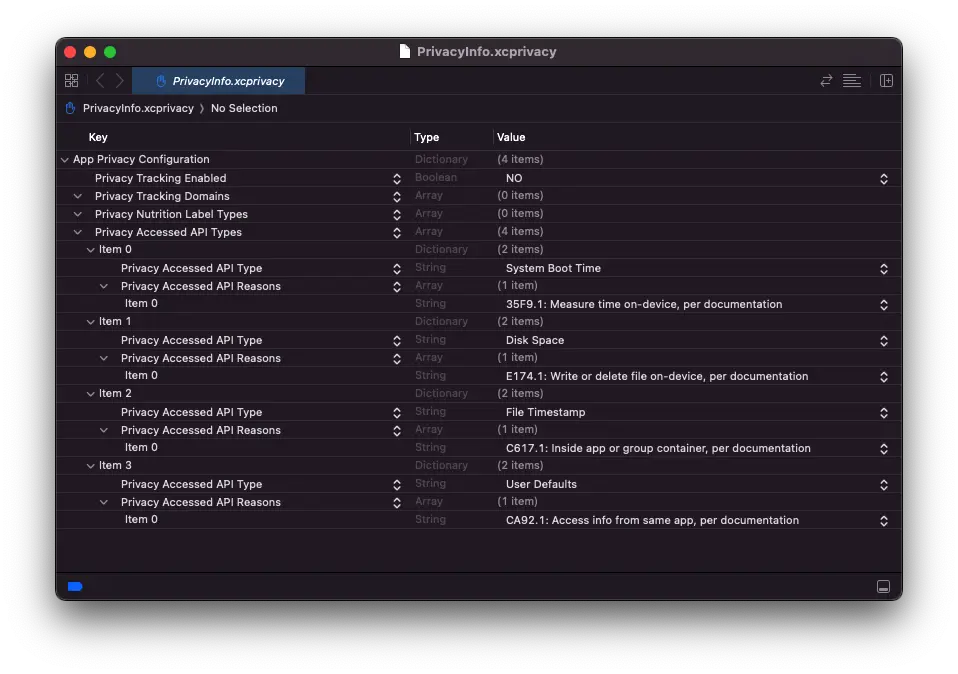Click key stepper for Privacy Accessed API Types

pyautogui.click(x=397, y=232)
